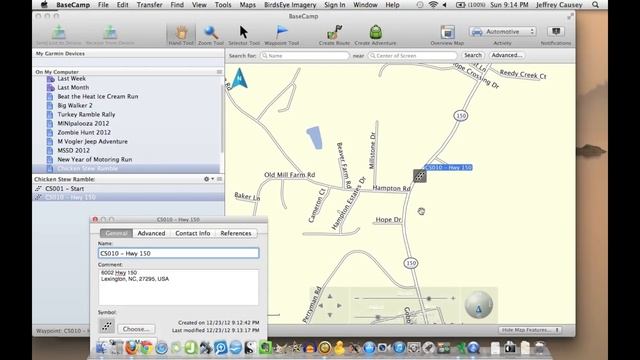The height and width of the screenshot is (360, 640).
Task: Click the Search button
Action: coord(473,55)
